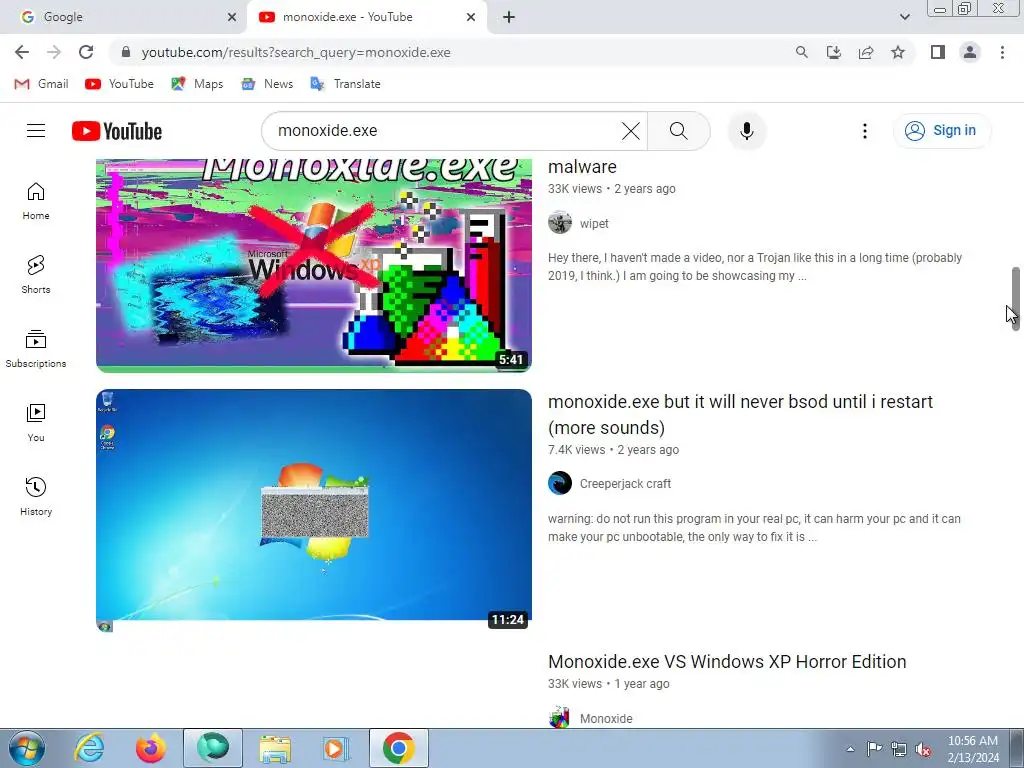The width and height of the screenshot is (1024, 768).
Task: Close the monoxide.exe YouTube tab
Action: pos(471,17)
